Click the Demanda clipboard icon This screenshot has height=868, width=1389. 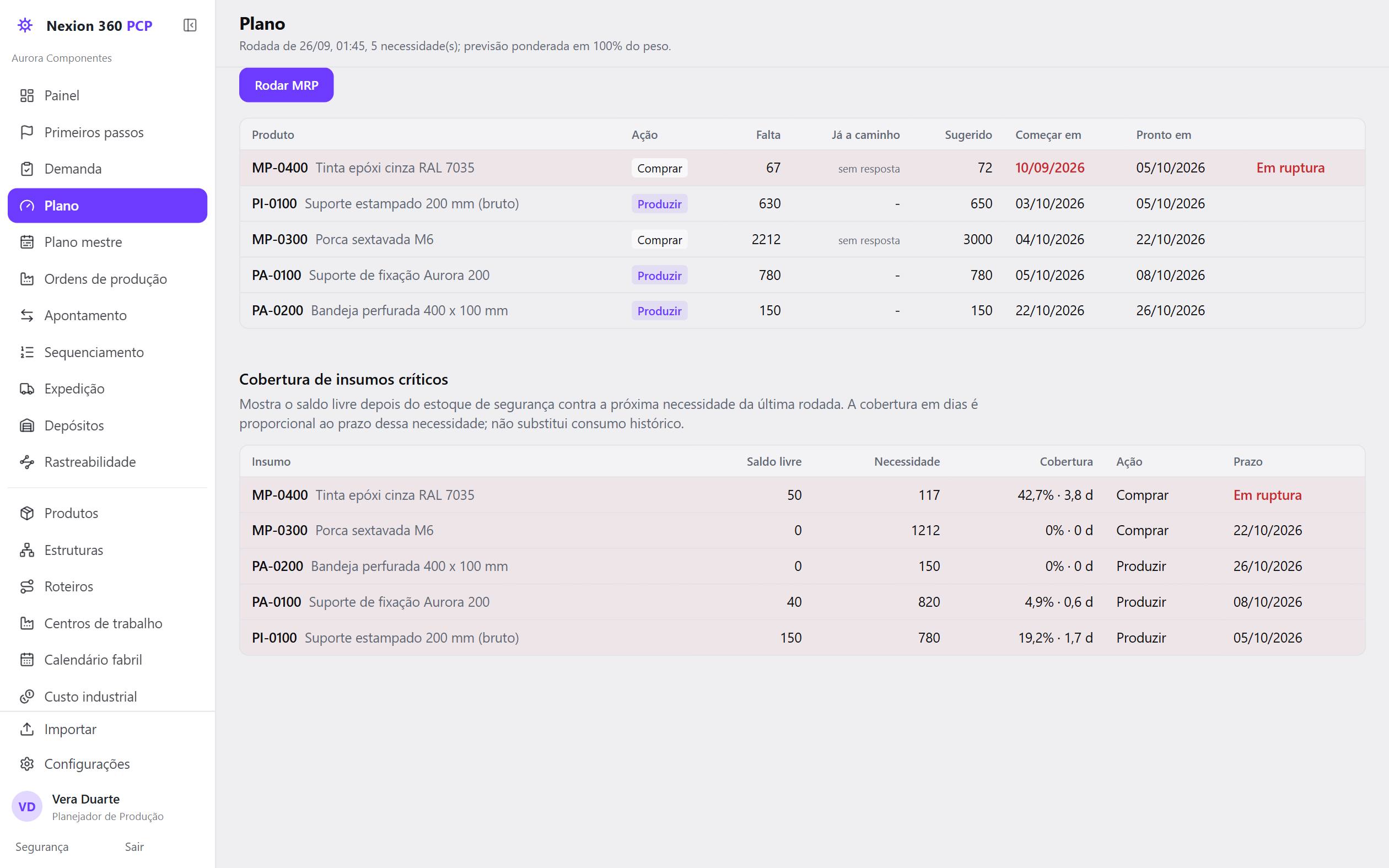[x=27, y=169]
